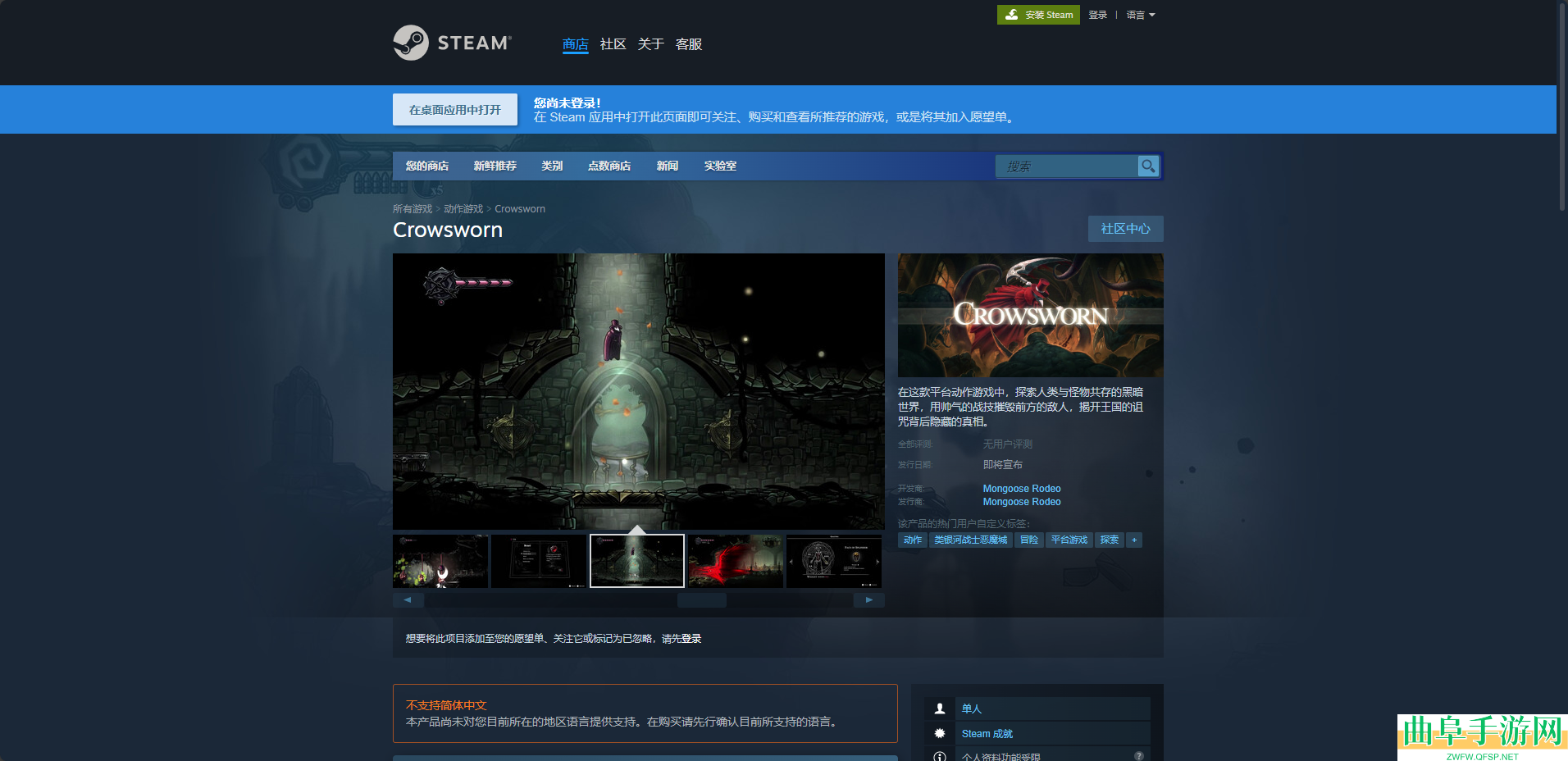Click the screenshot strip scroll handle
The image size is (1568, 761).
pos(702,600)
